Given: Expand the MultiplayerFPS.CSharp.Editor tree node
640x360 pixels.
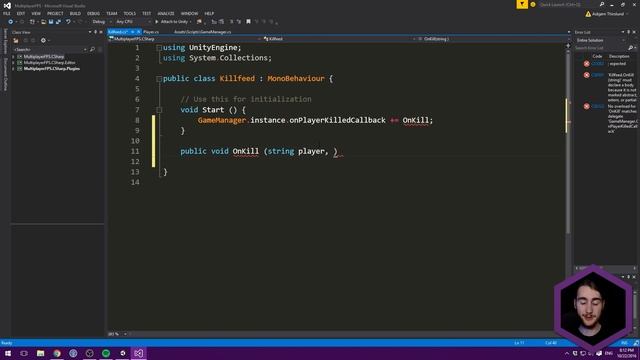Looking at the screenshot, I should (x=13, y=63).
